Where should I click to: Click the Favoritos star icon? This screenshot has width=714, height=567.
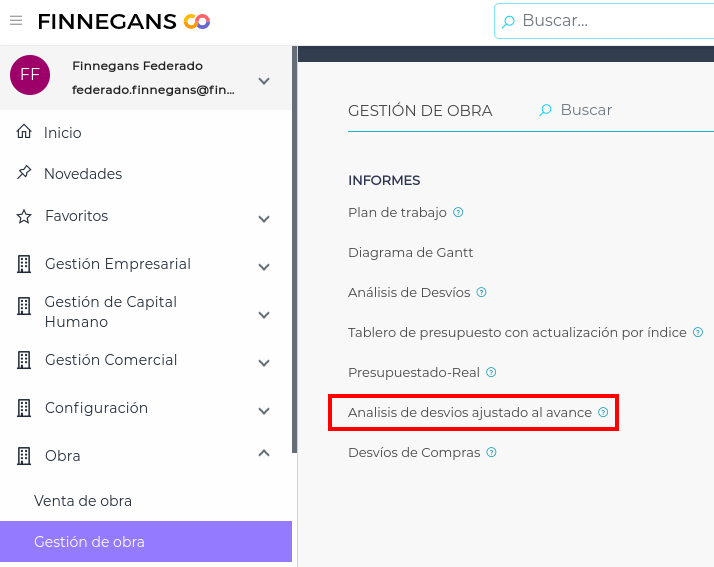coord(24,216)
